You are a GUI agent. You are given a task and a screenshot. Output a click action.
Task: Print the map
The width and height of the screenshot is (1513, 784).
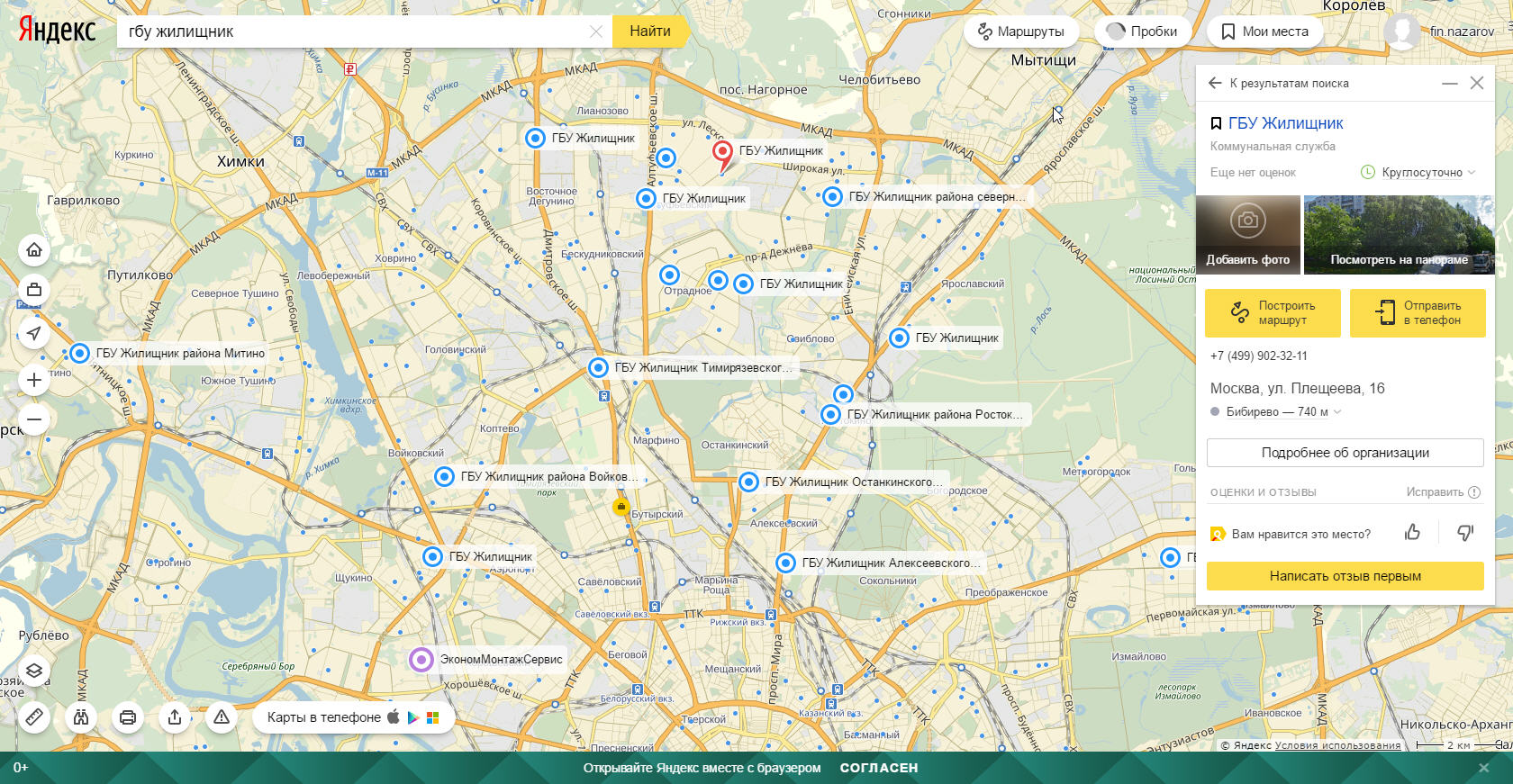128,717
